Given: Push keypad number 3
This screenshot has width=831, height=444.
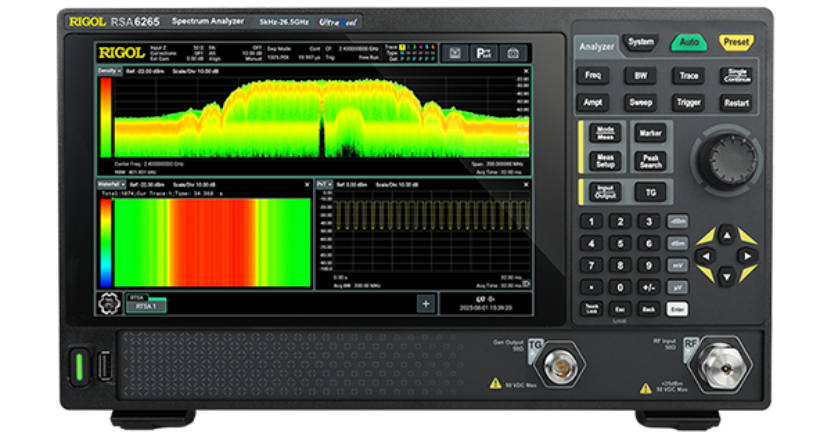Looking at the screenshot, I should (x=648, y=221).
